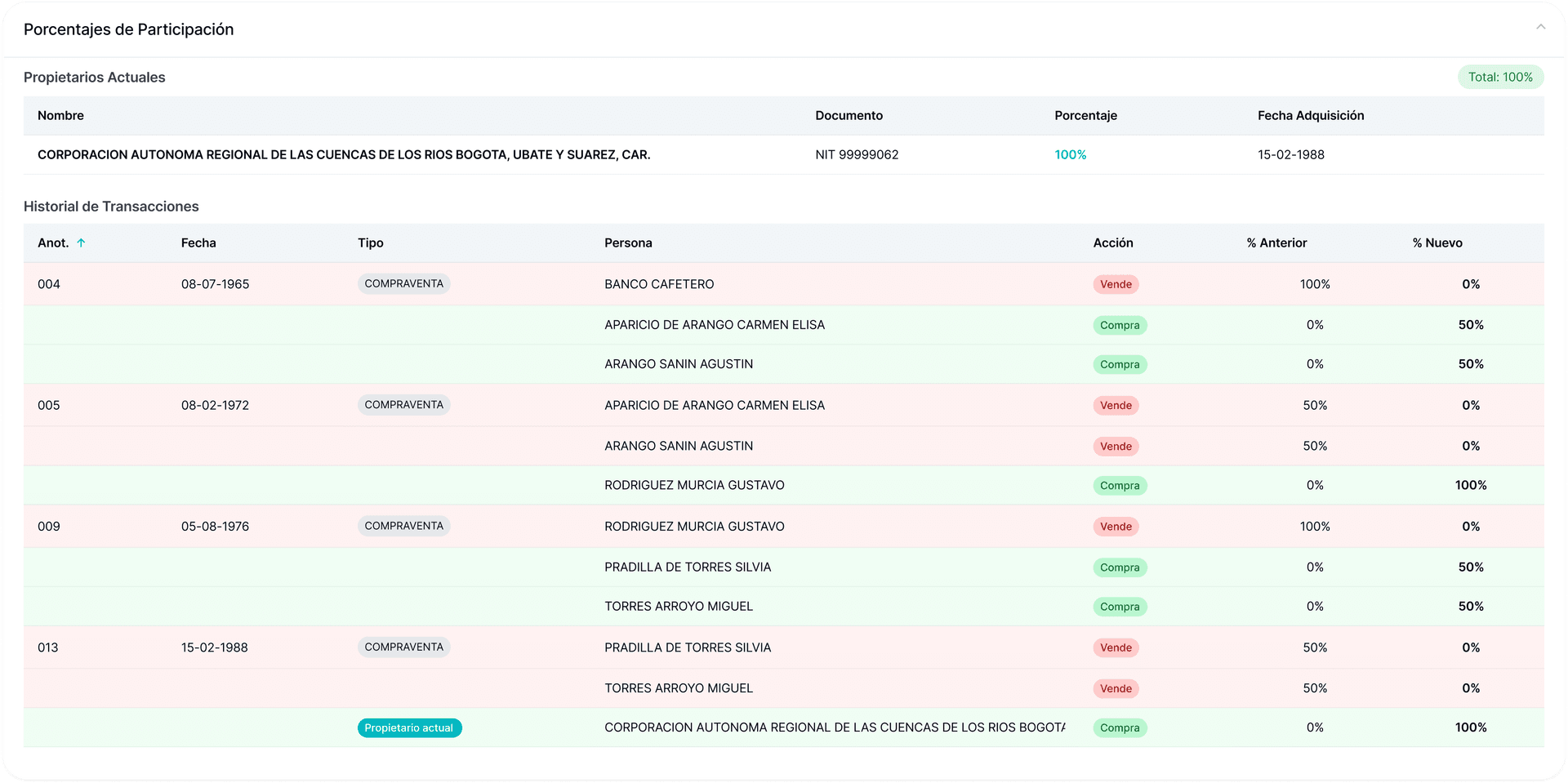1568x783 pixels.
Task: Click the teal 100% percentage of current owner
Action: (1070, 154)
